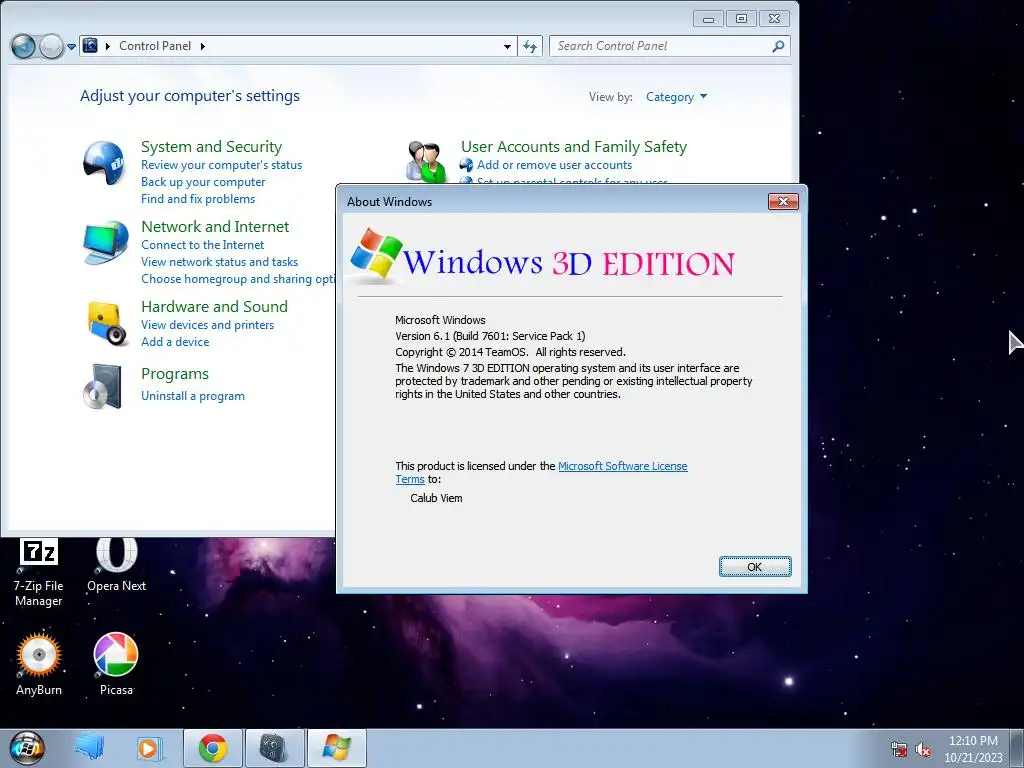
Task: Open Programs heading link
Action: pyautogui.click(x=175, y=374)
